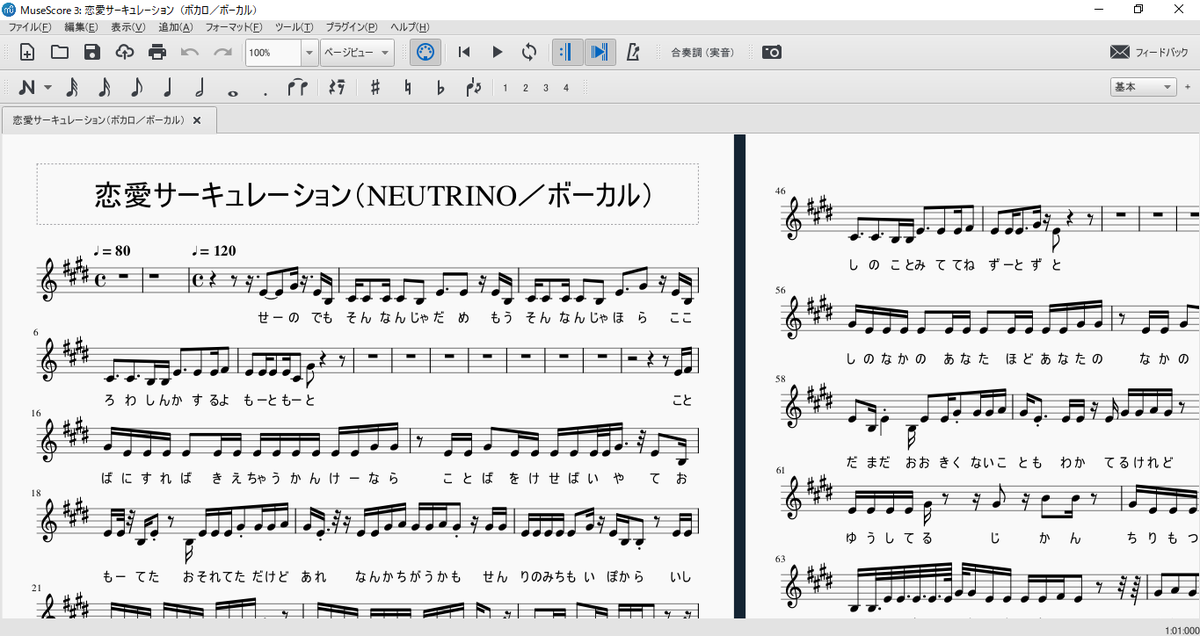Toggle pan score during playback
Screen dimensions: 1200x636
599,52
